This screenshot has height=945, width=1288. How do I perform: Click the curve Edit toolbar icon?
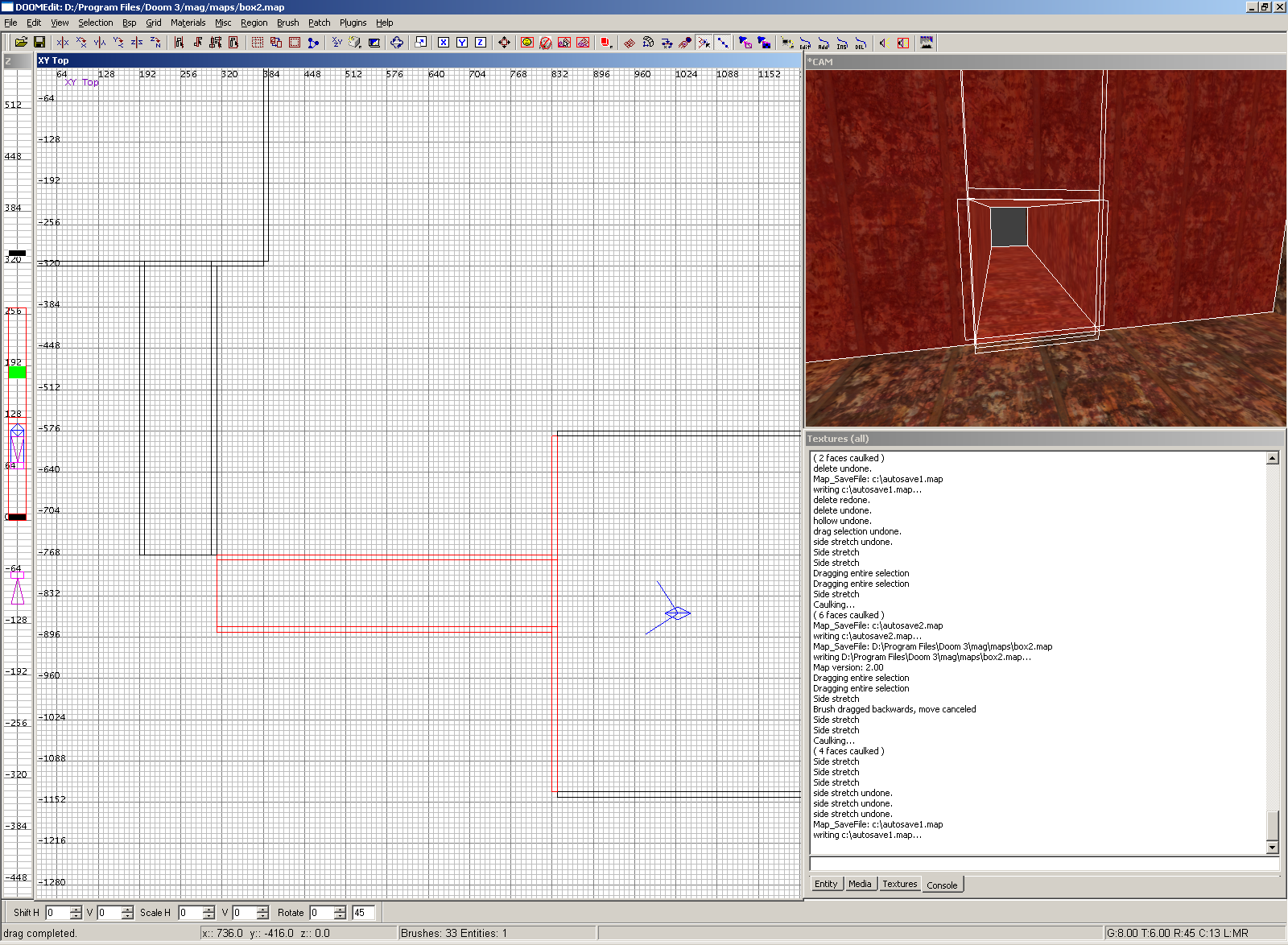805,43
